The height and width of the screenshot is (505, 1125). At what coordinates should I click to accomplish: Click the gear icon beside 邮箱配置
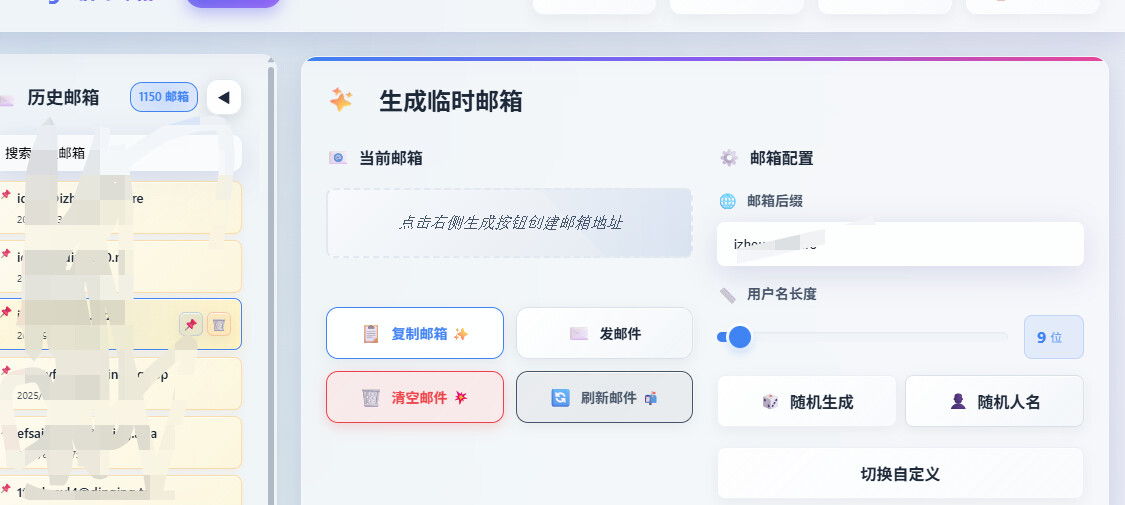click(x=729, y=158)
